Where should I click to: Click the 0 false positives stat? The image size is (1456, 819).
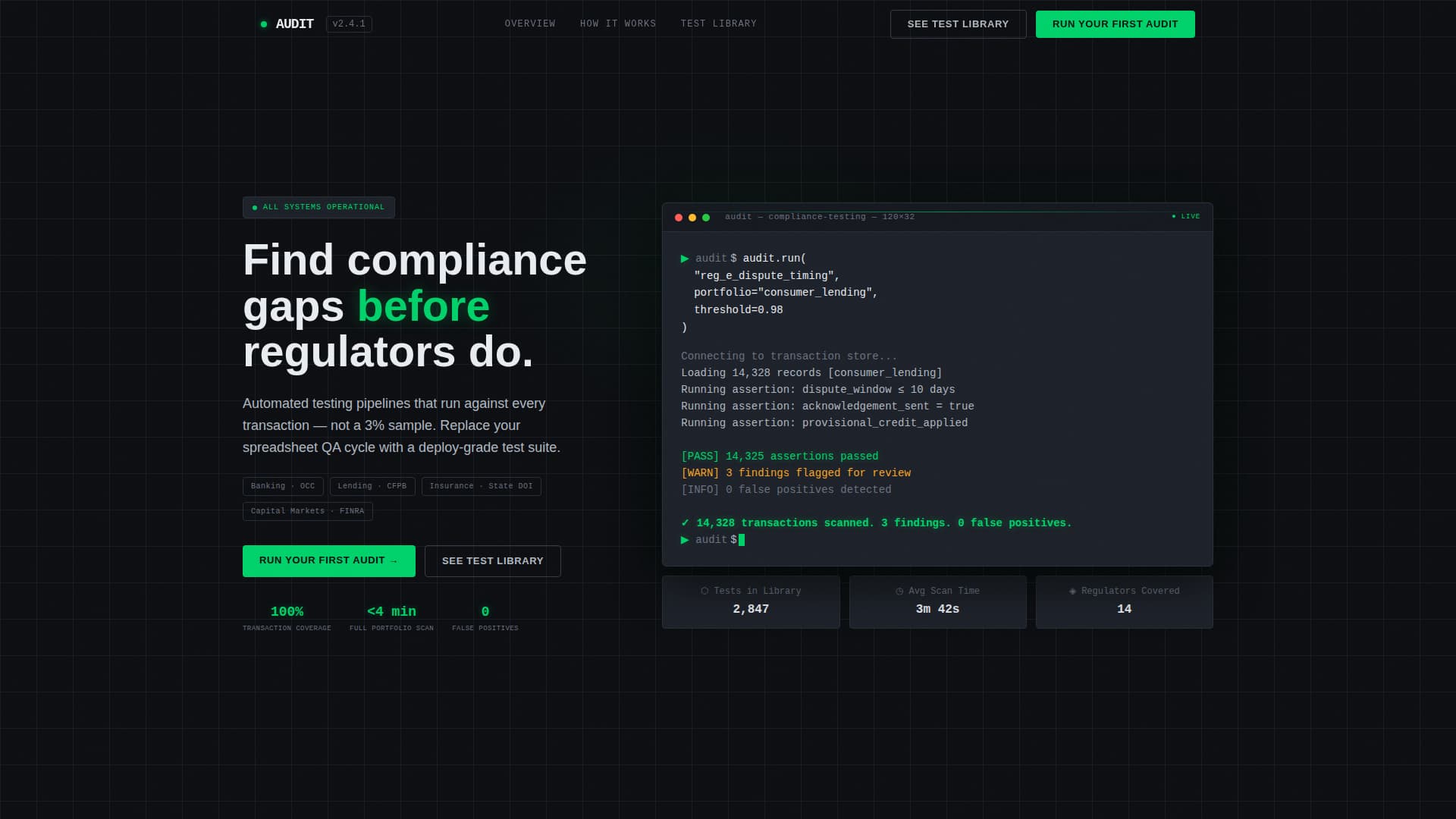coord(485,619)
